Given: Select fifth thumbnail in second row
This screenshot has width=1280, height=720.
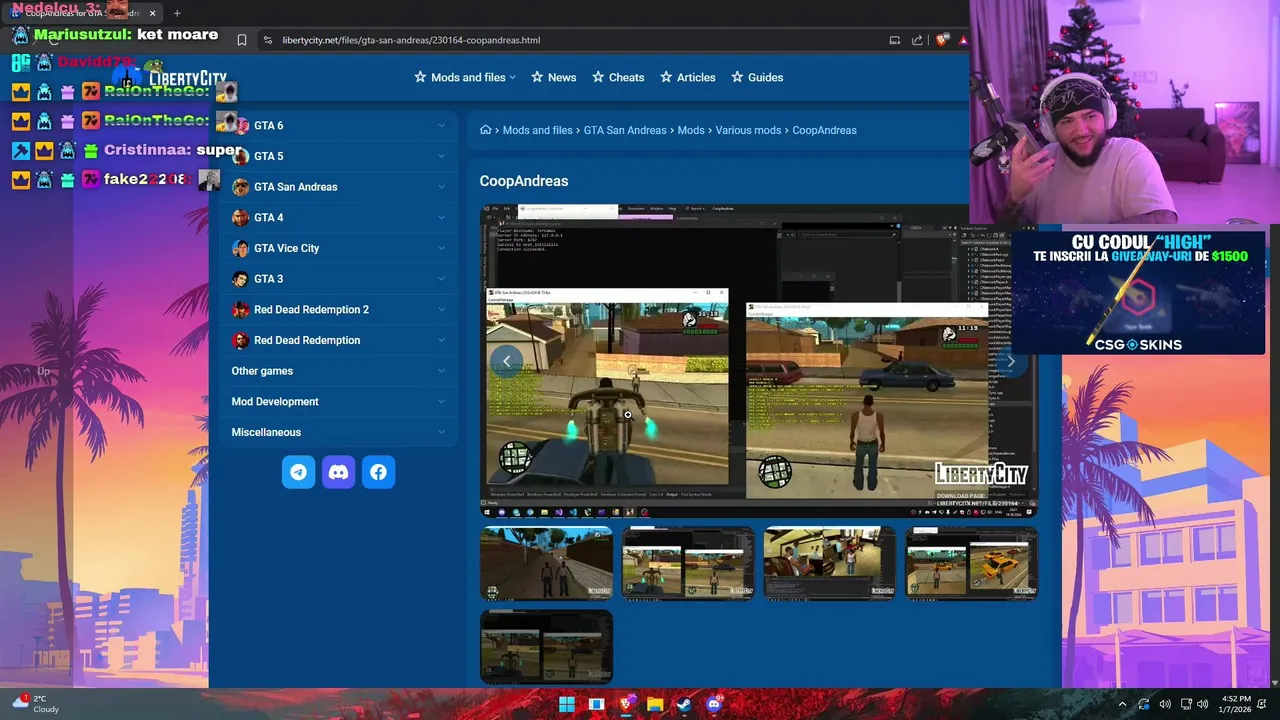Looking at the screenshot, I should pyautogui.click(x=546, y=646).
